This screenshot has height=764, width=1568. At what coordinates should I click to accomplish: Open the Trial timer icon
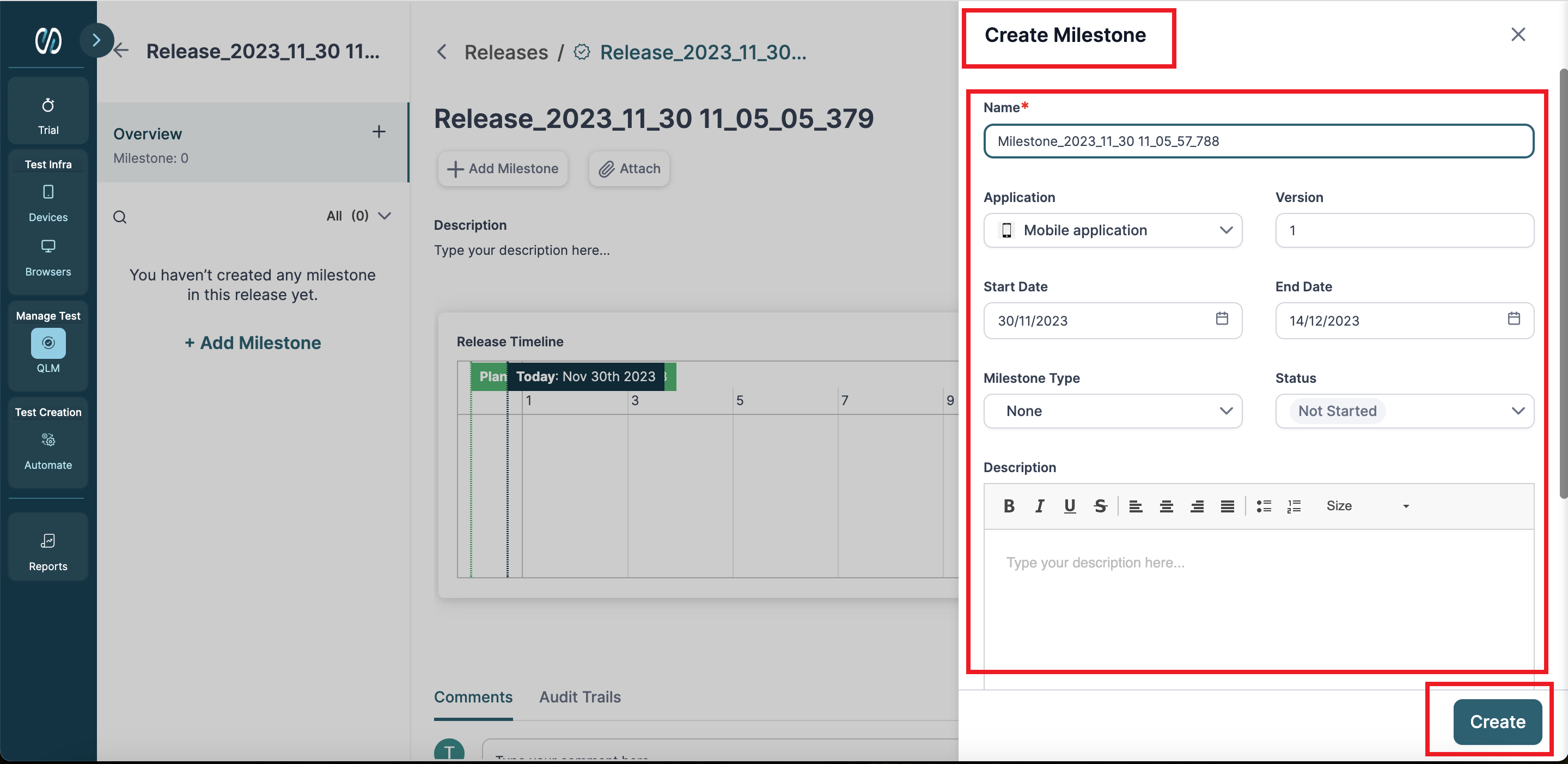48,105
